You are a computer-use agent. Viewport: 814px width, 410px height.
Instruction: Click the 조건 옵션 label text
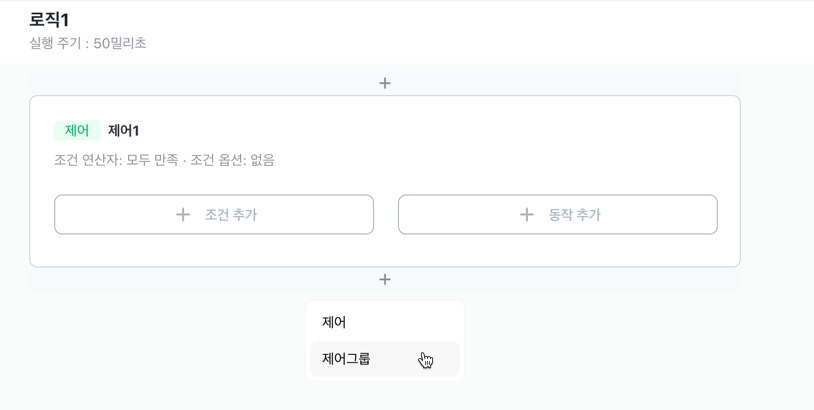pos(218,160)
